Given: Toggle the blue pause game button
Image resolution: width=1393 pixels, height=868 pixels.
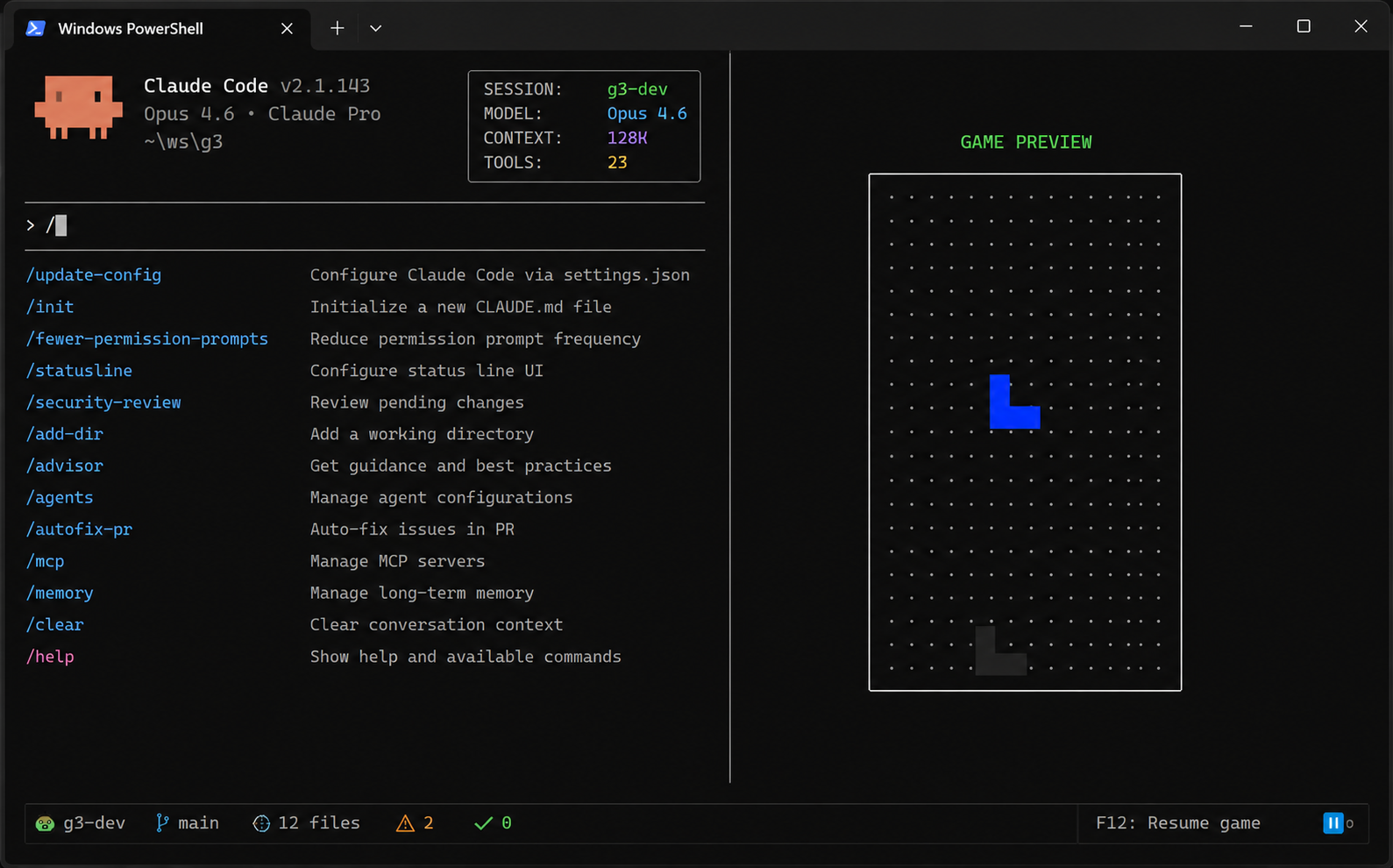Looking at the screenshot, I should coord(1333,823).
